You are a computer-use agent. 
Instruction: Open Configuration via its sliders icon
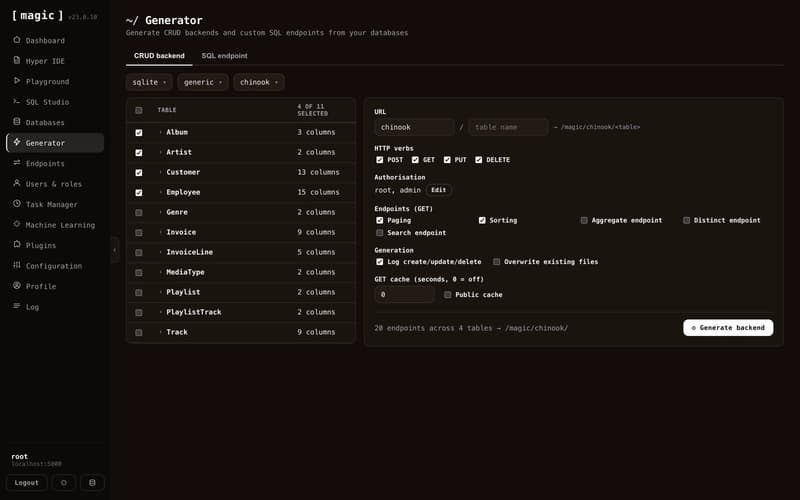17,265
